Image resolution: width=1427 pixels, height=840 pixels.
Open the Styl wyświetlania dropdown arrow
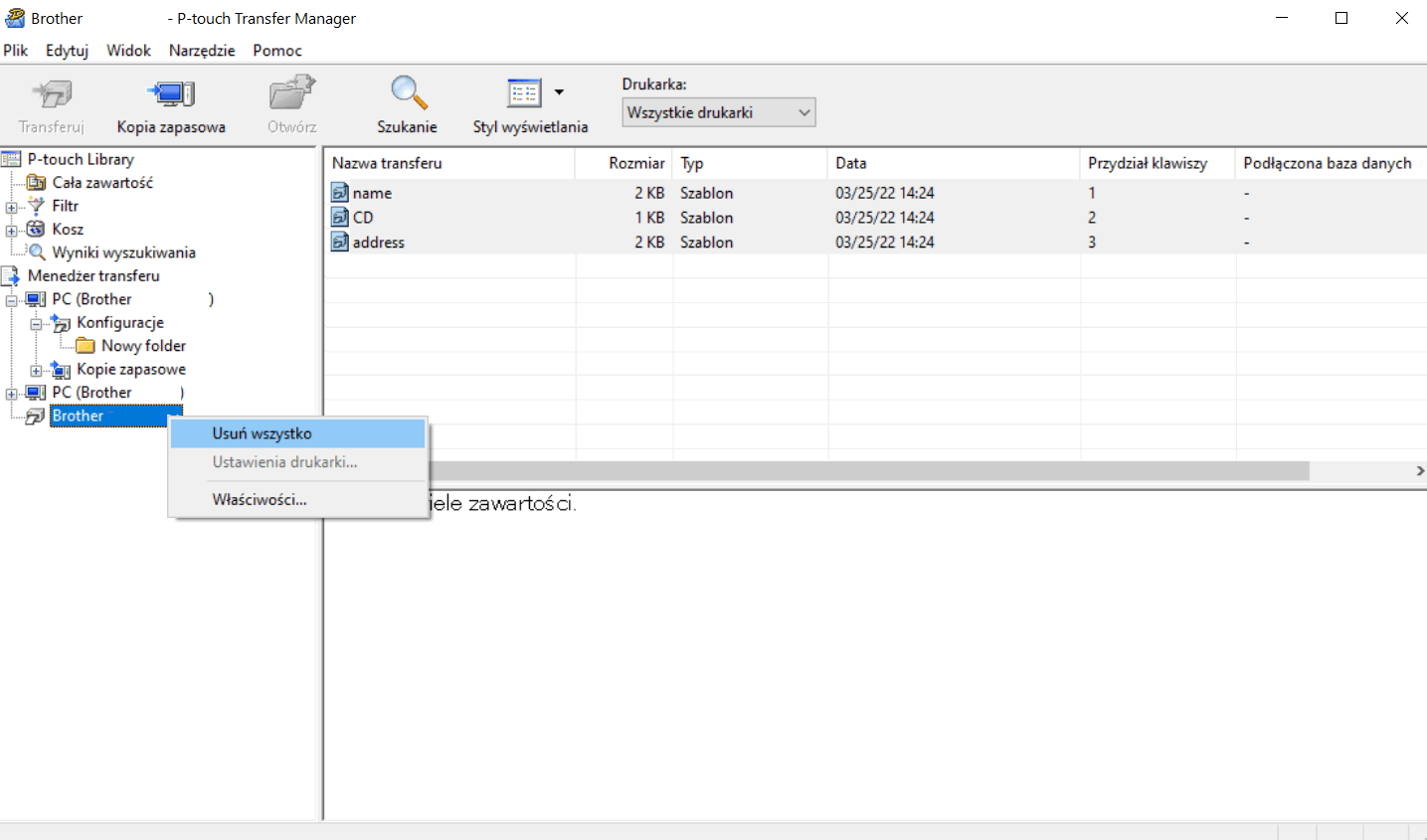(x=559, y=92)
